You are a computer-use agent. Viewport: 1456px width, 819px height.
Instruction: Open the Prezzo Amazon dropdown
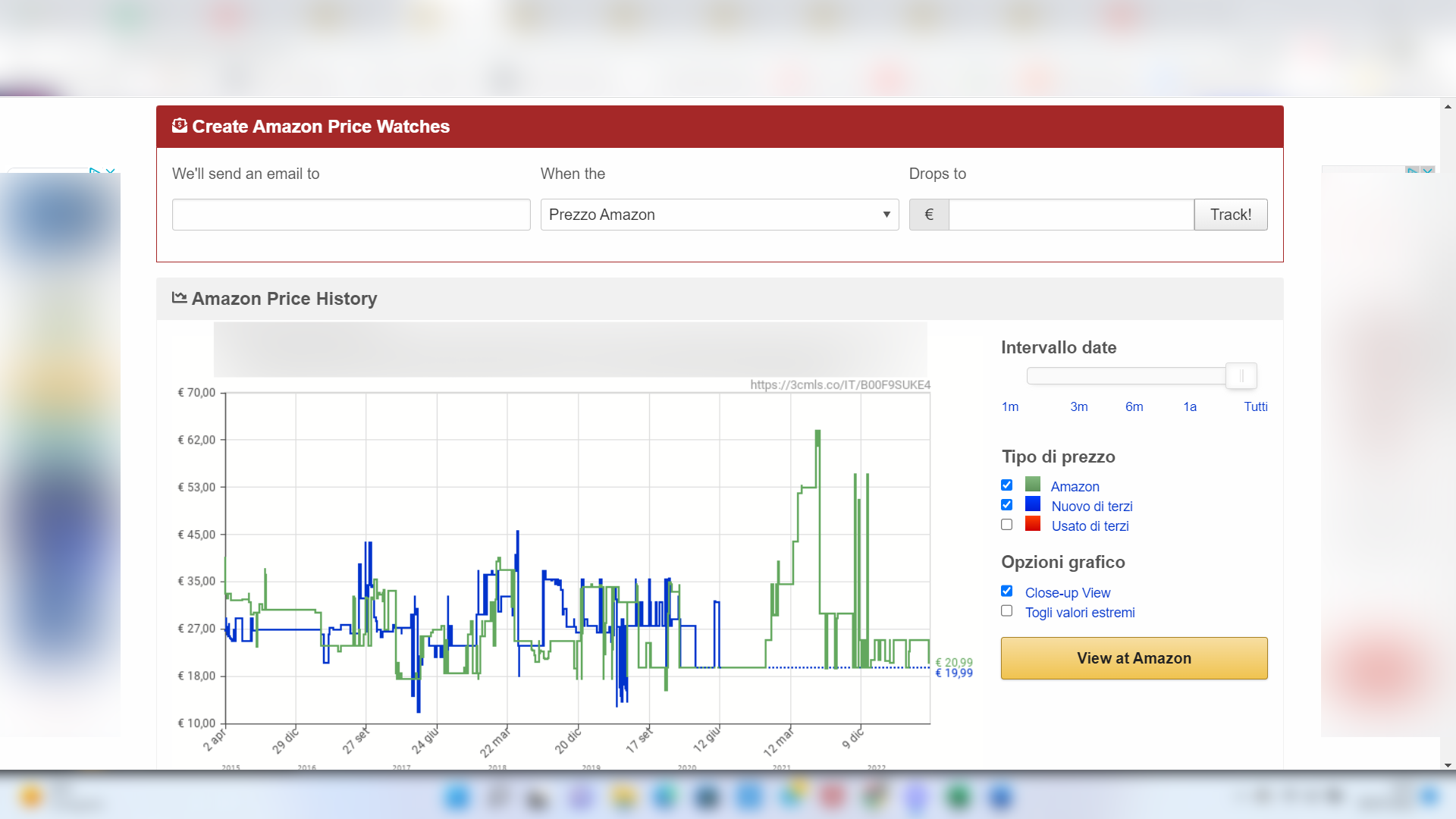click(719, 215)
